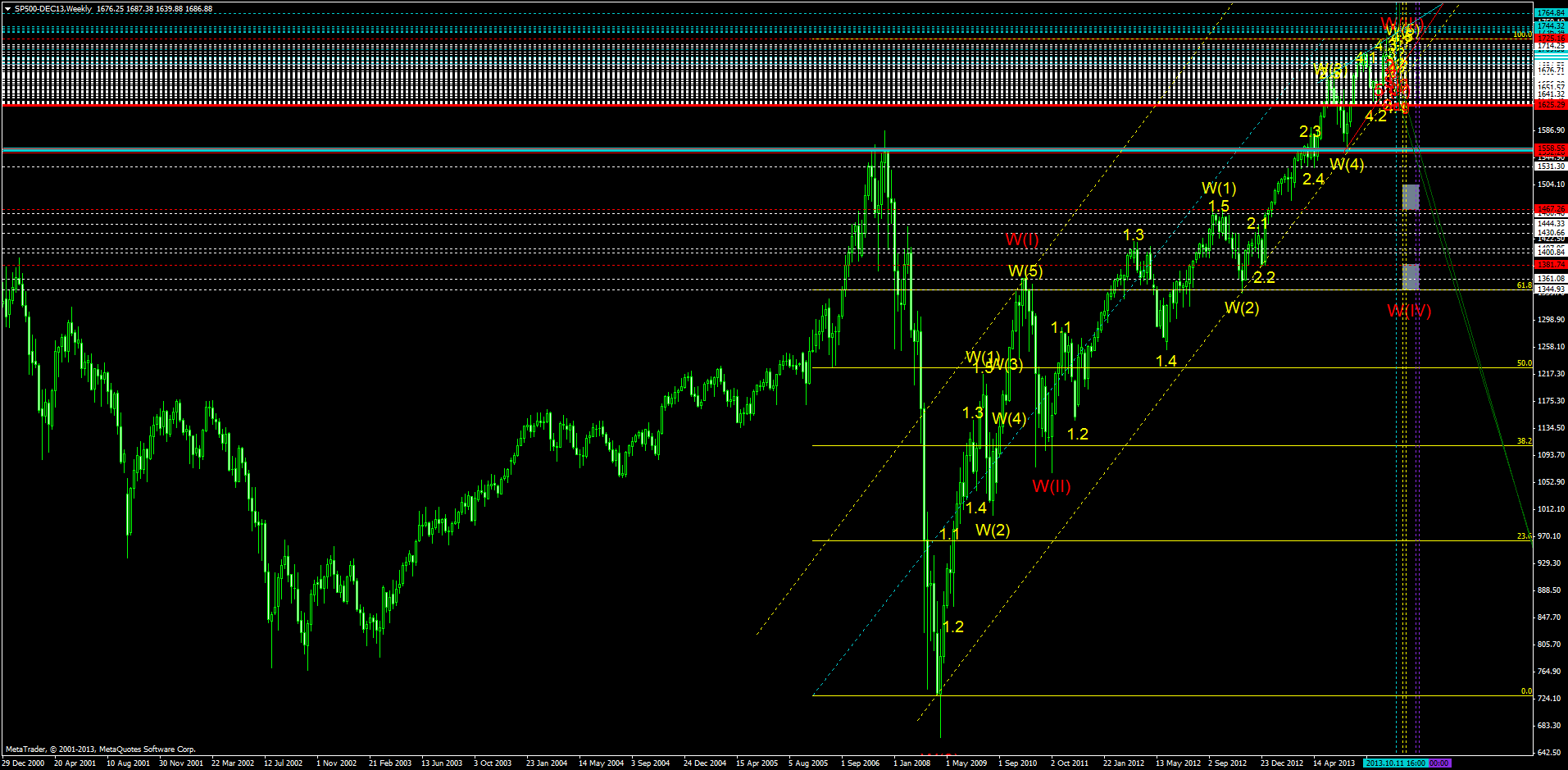Image resolution: width=1568 pixels, height=770 pixels.
Task: Select the red W(II) wave label
Action: [1052, 486]
